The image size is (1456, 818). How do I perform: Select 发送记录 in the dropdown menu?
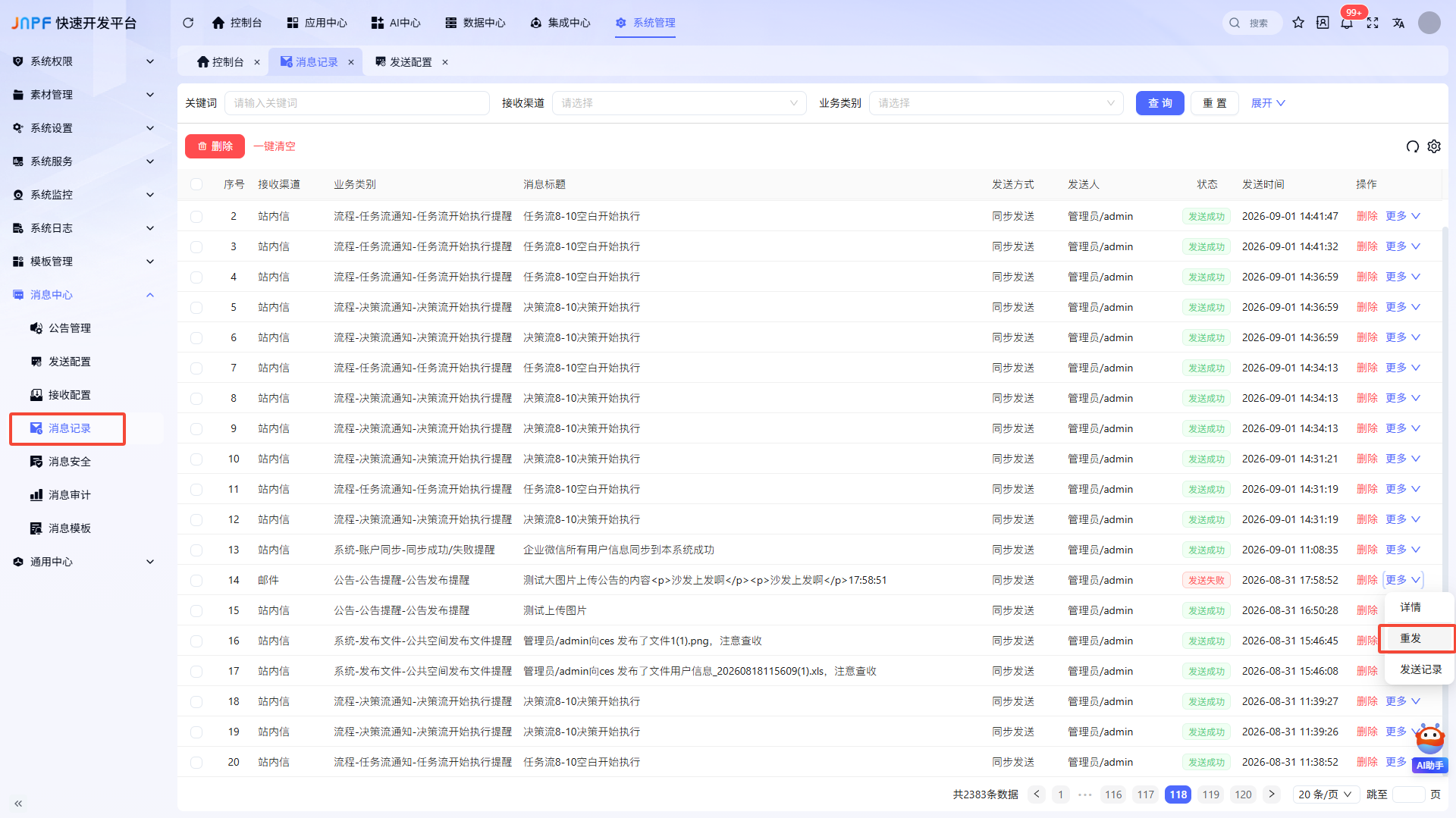1420,669
